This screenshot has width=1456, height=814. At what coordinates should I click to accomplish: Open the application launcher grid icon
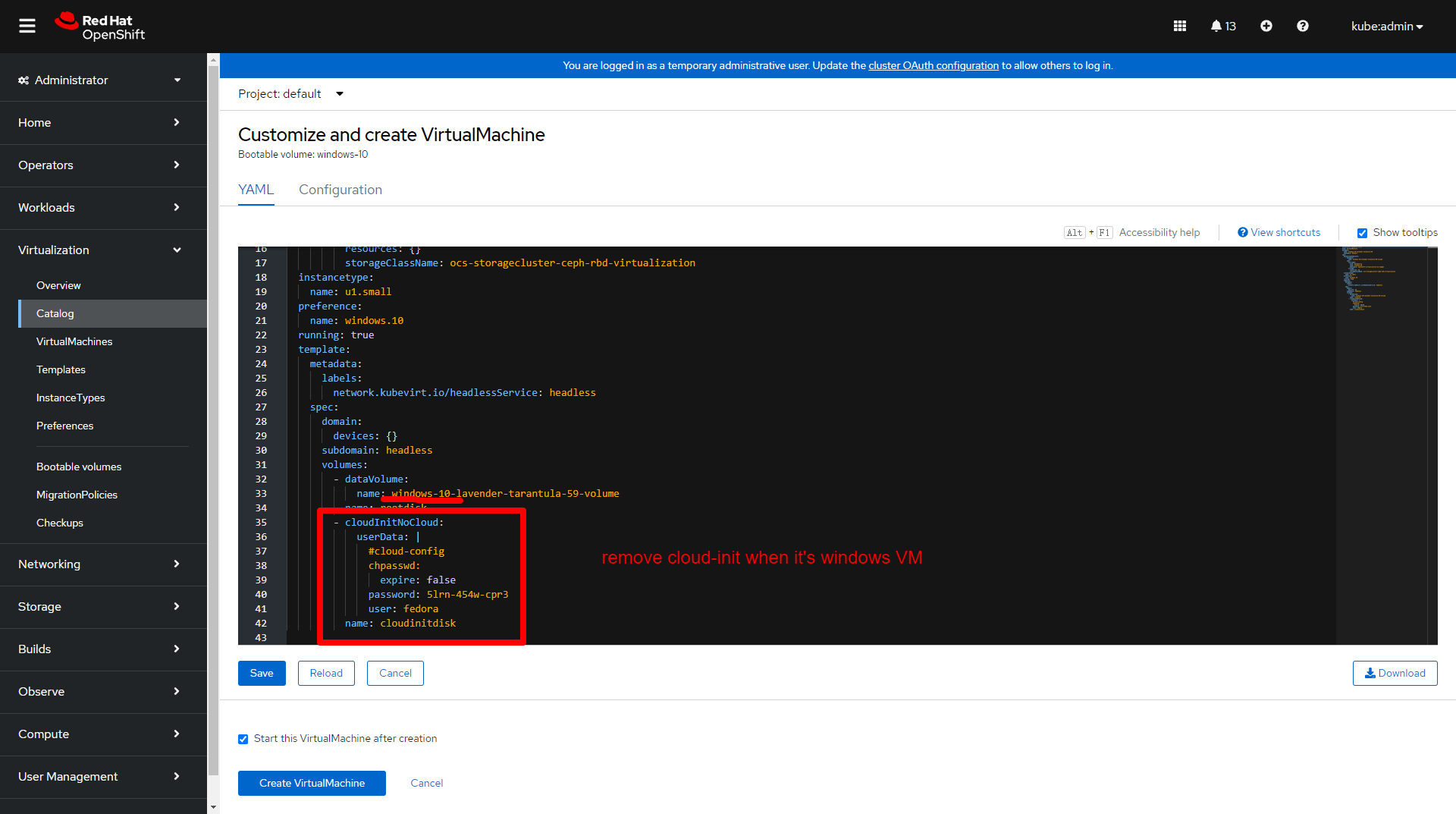point(1180,26)
